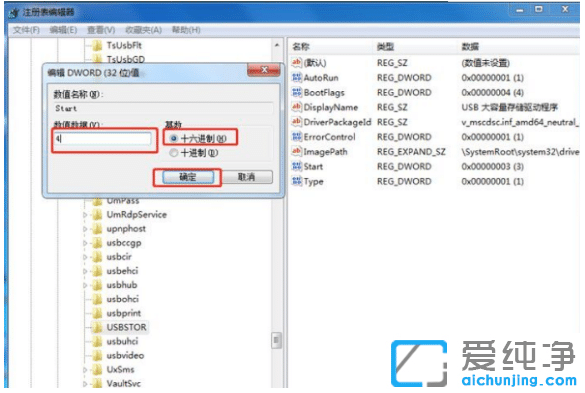The image size is (585, 393).
Task: Select the REG_EXPAND_SZ type cell
Action: pos(411,152)
